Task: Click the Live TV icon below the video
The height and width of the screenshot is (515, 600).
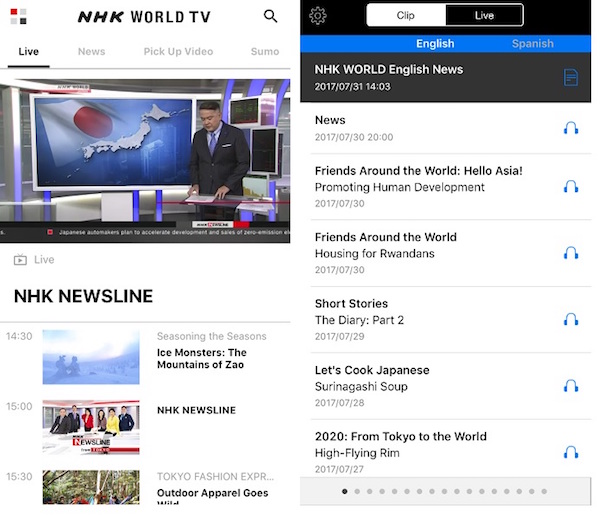Action: coord(20,260)
